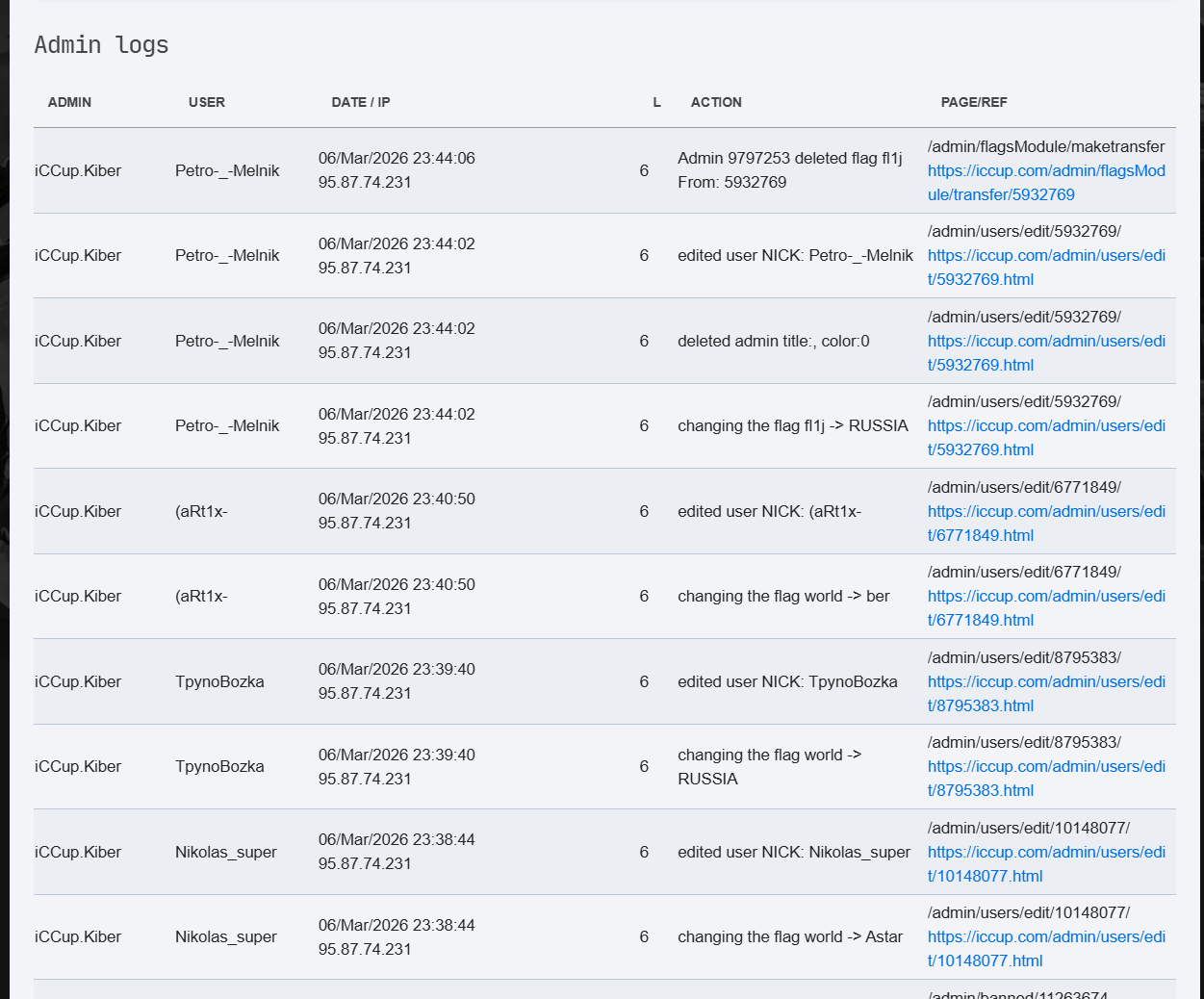Viewport: 1204px width, 999px height.
Task: Click the 06/Mar/2026 23:44:06 timestamp
Action: [397, 159]
